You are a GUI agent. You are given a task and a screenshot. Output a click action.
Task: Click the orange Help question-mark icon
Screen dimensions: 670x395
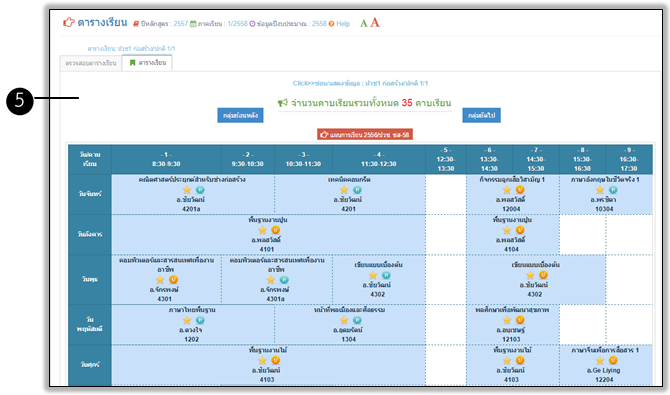tap(331, 24)
